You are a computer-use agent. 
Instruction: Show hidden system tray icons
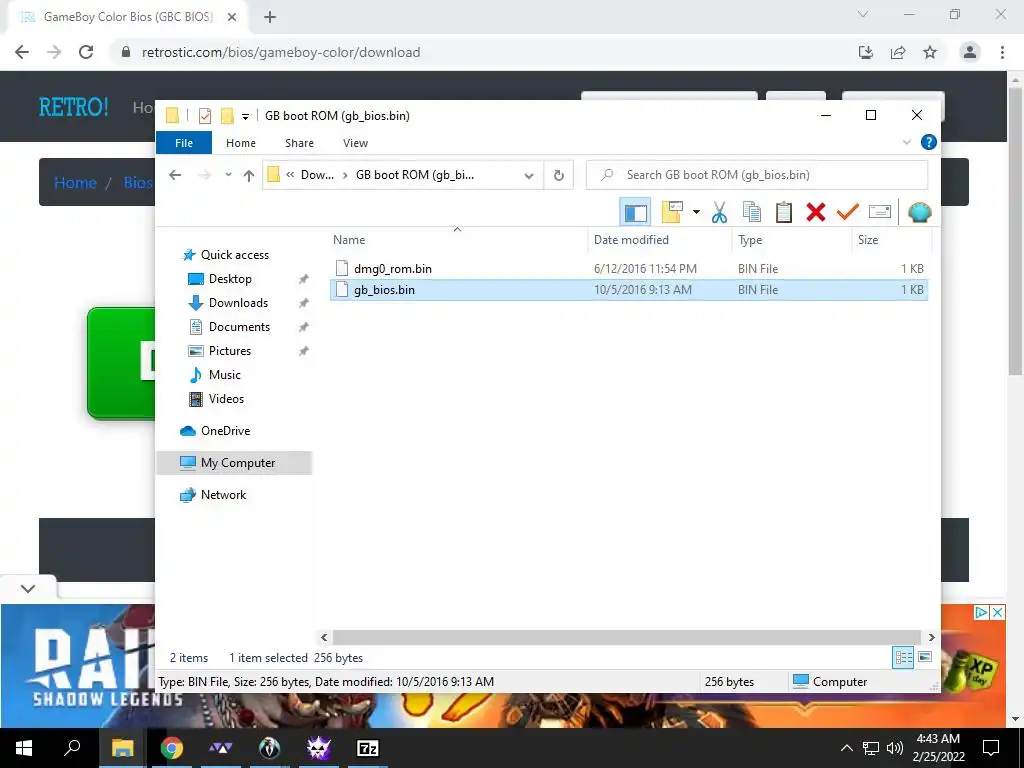point(846,748)
